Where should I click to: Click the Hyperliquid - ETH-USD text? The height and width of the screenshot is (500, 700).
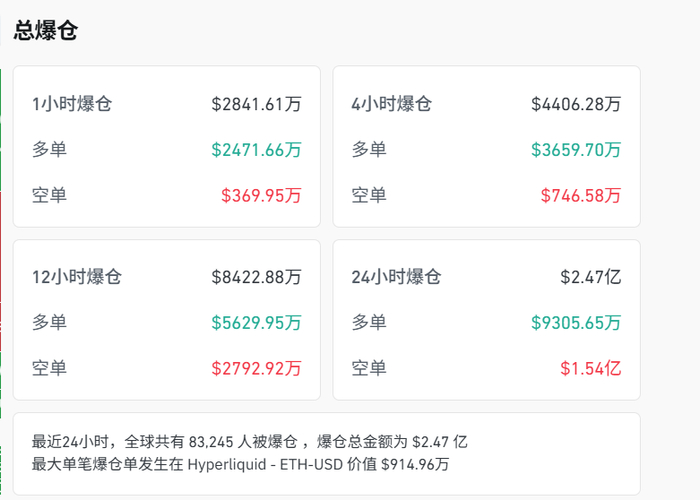click(x=261, y=463)
